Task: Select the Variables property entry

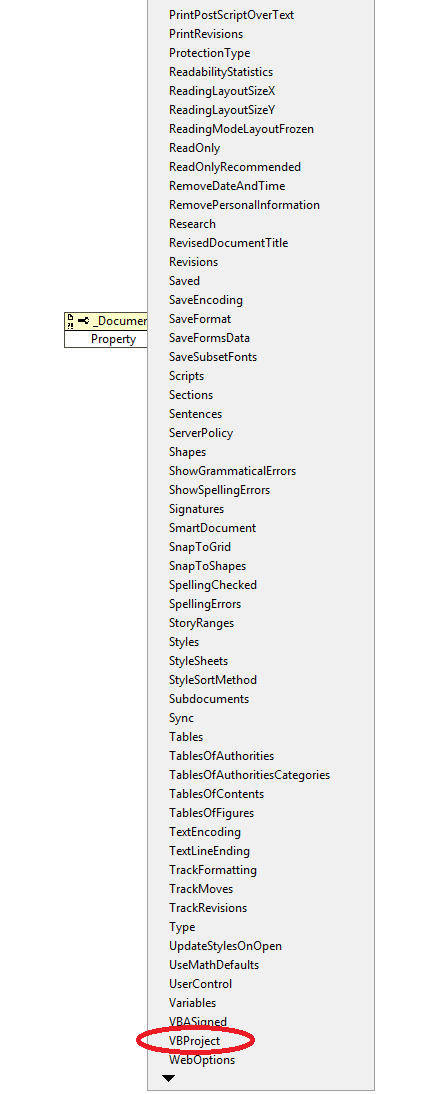Action: 193,1003
